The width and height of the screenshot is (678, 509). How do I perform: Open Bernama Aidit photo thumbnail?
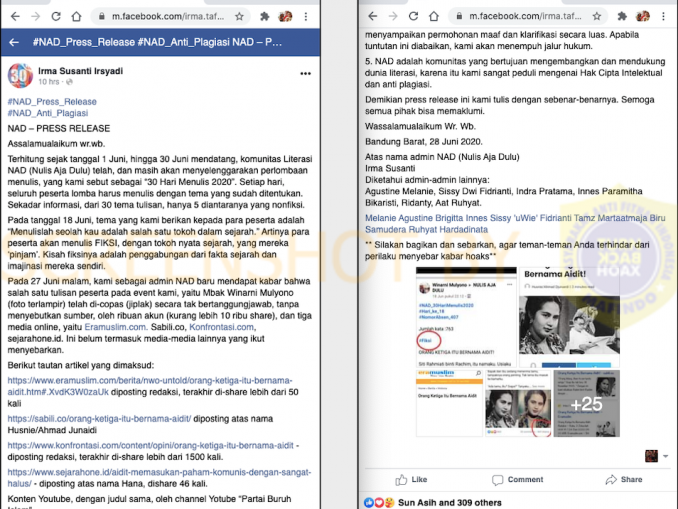coord(569,317)
